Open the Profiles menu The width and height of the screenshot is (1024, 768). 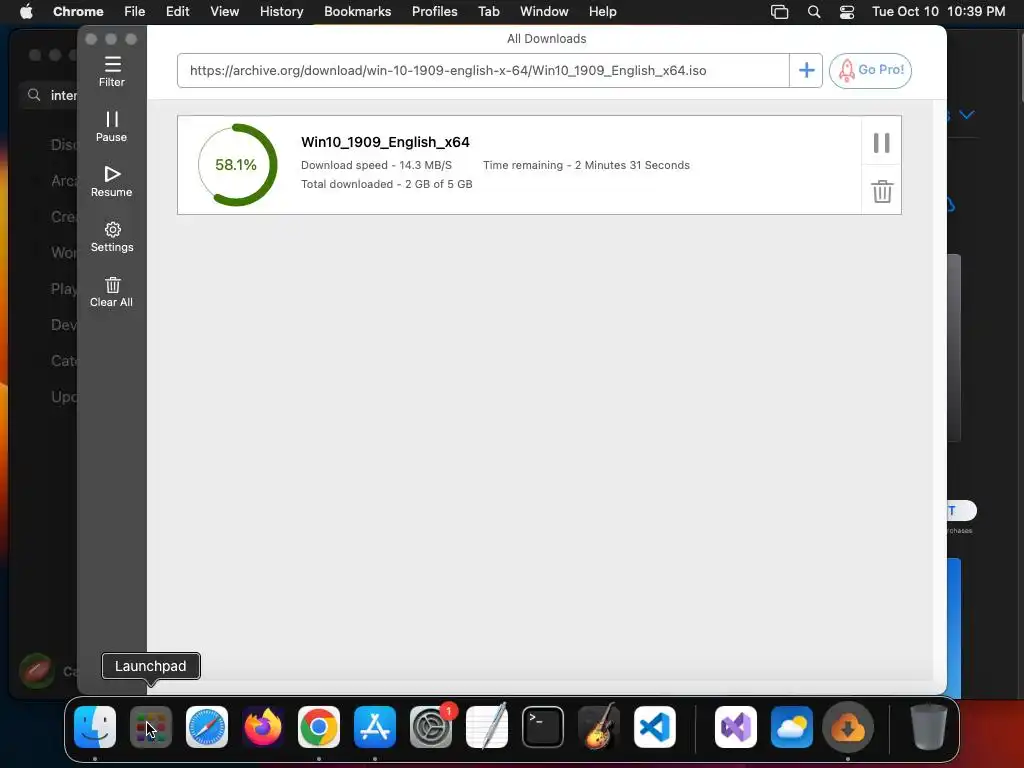[434, 11]
